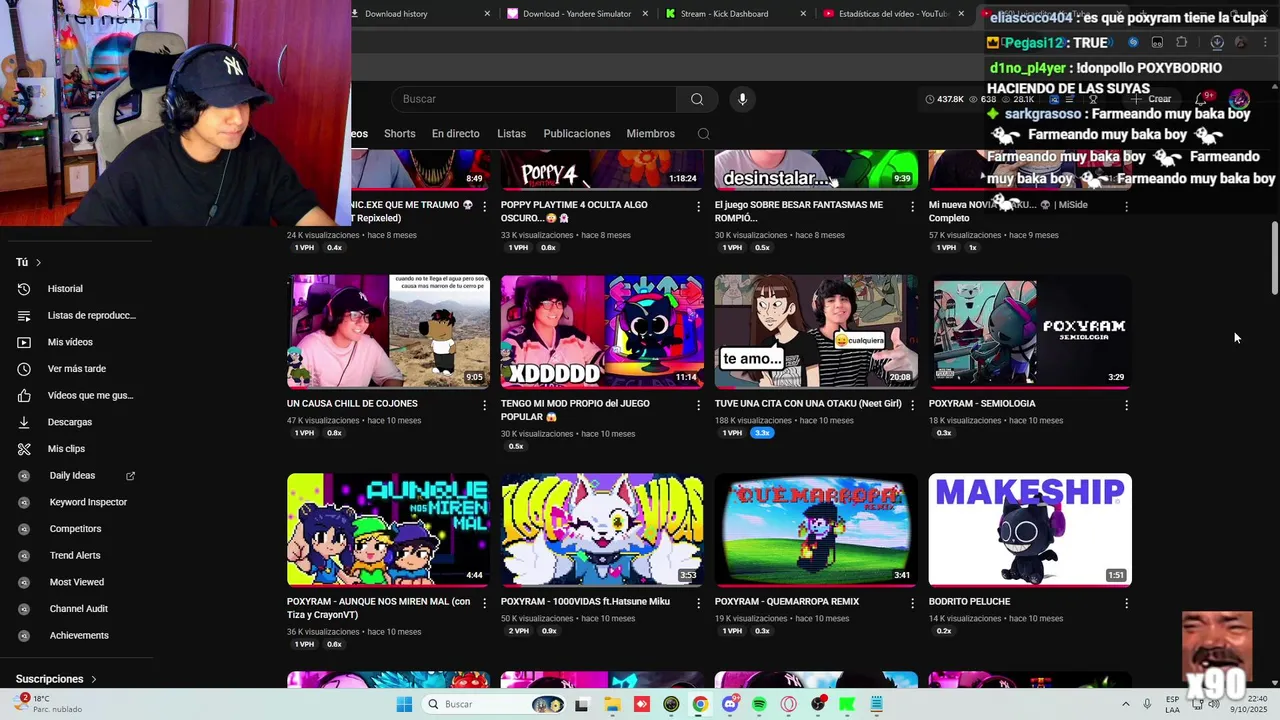
Task: Click the thumbs-up liked videos icon
Action: (x=24, y=396)
